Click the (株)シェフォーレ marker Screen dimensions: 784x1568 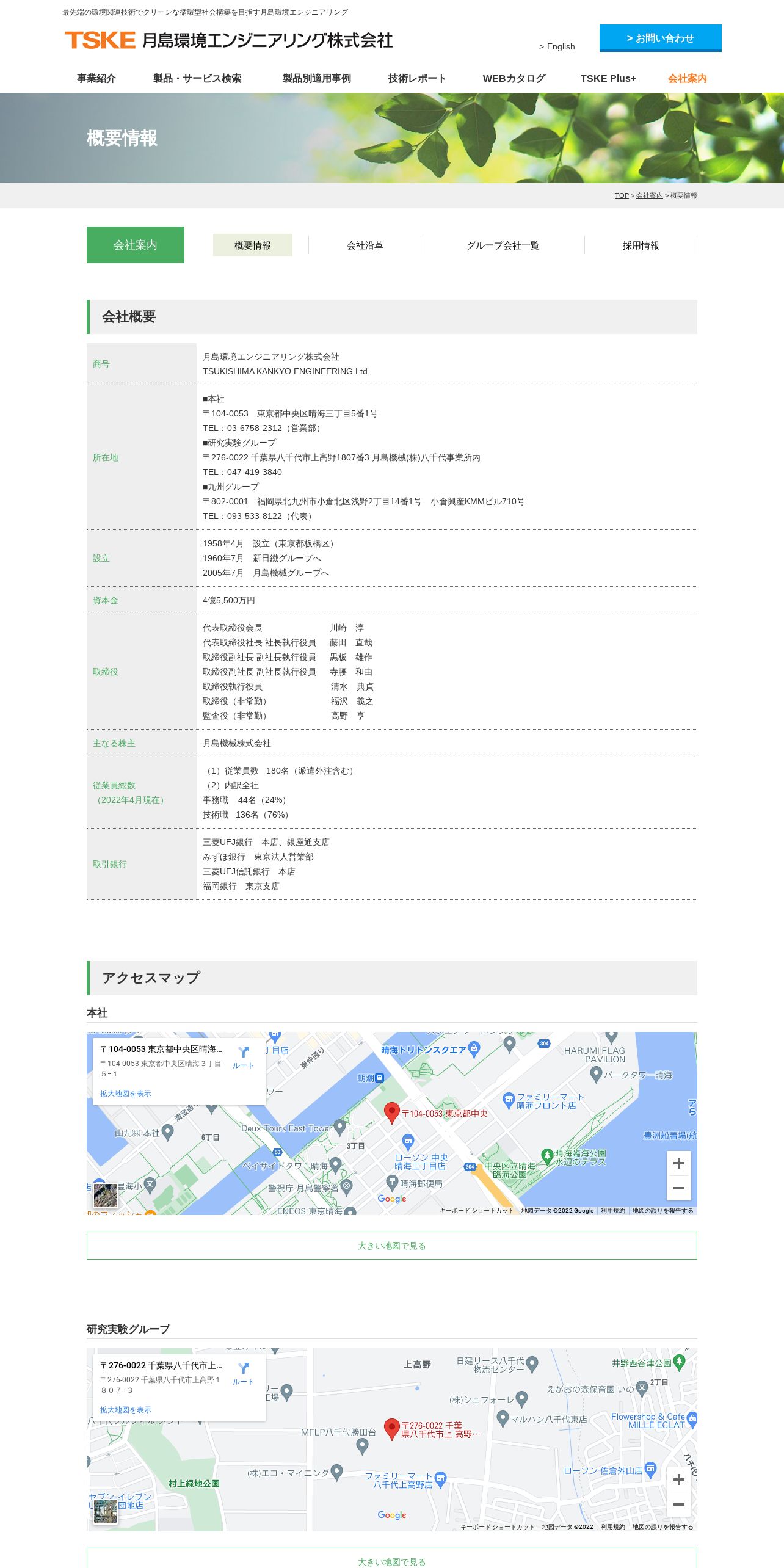click(521, 1398)
